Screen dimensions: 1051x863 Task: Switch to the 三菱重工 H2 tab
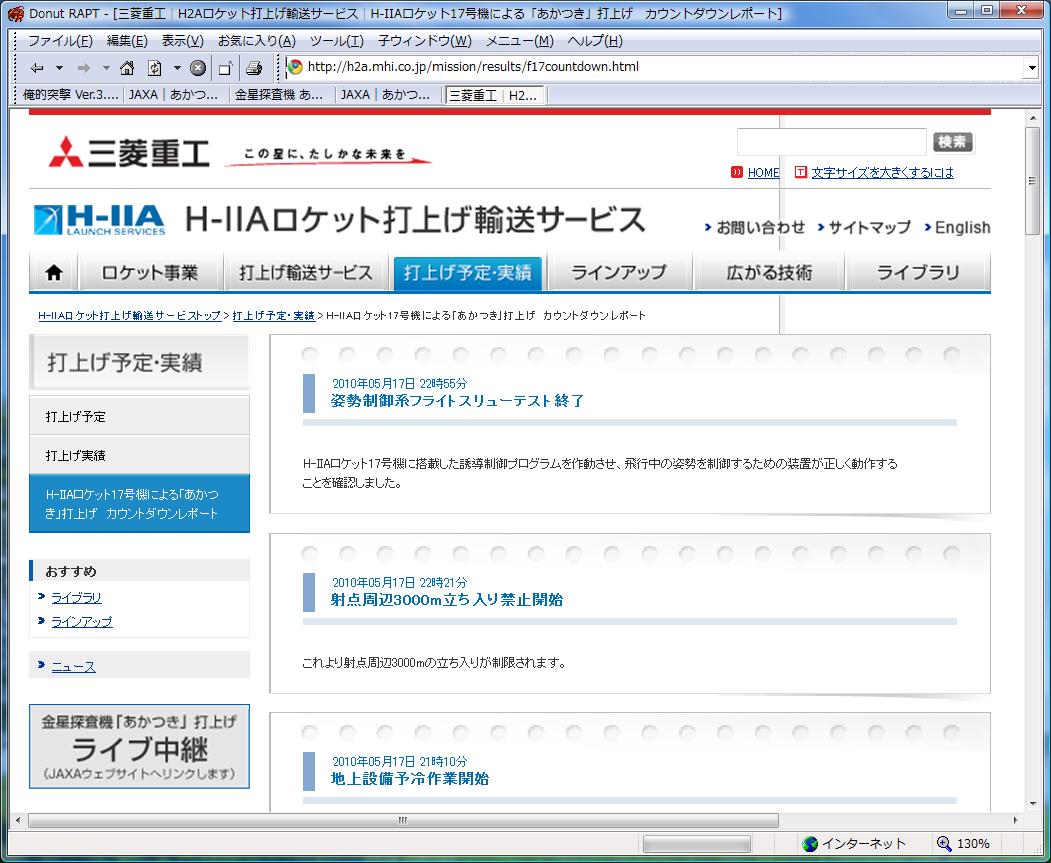click(495, 95)
